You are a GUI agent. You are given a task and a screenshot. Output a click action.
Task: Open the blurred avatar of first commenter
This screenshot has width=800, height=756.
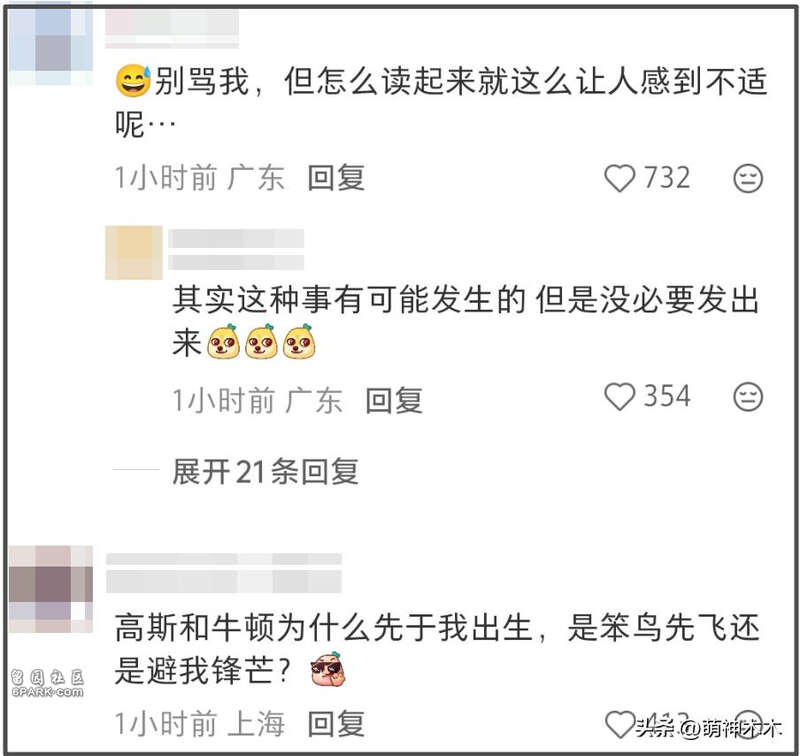[51, 43]
